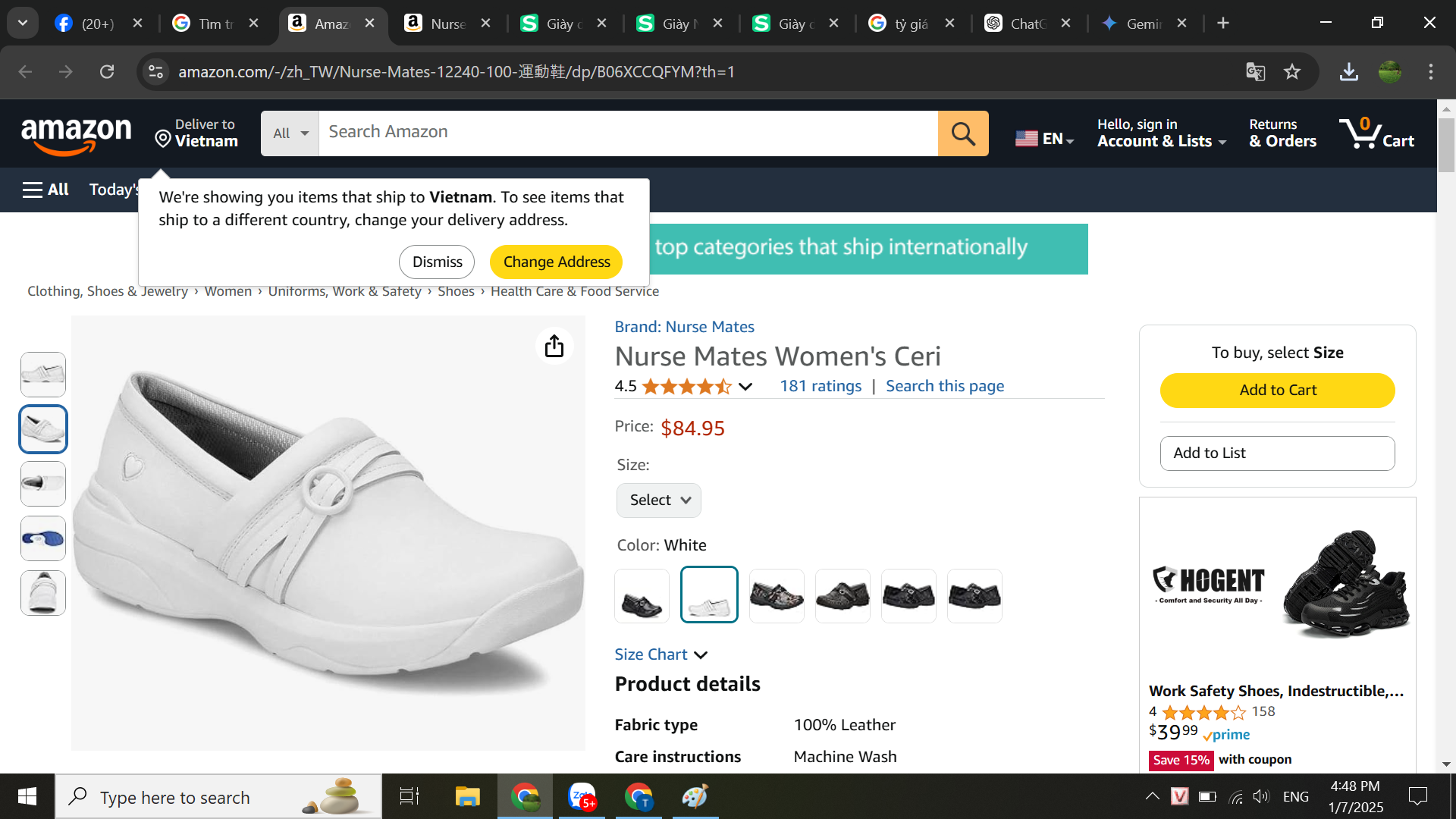Open the 181 ratings link
This screenshot has height=819, width=1456.
coord(821,386)
